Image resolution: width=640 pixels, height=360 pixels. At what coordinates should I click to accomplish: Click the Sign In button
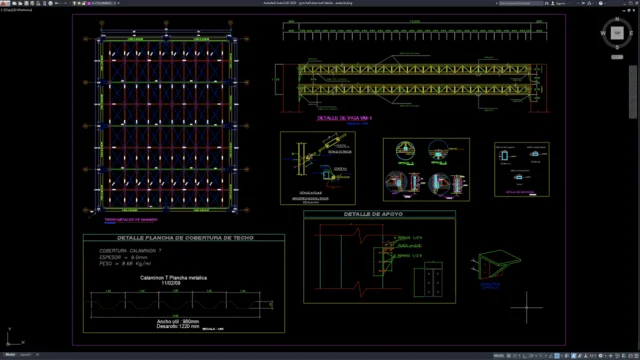pos(558,3)
